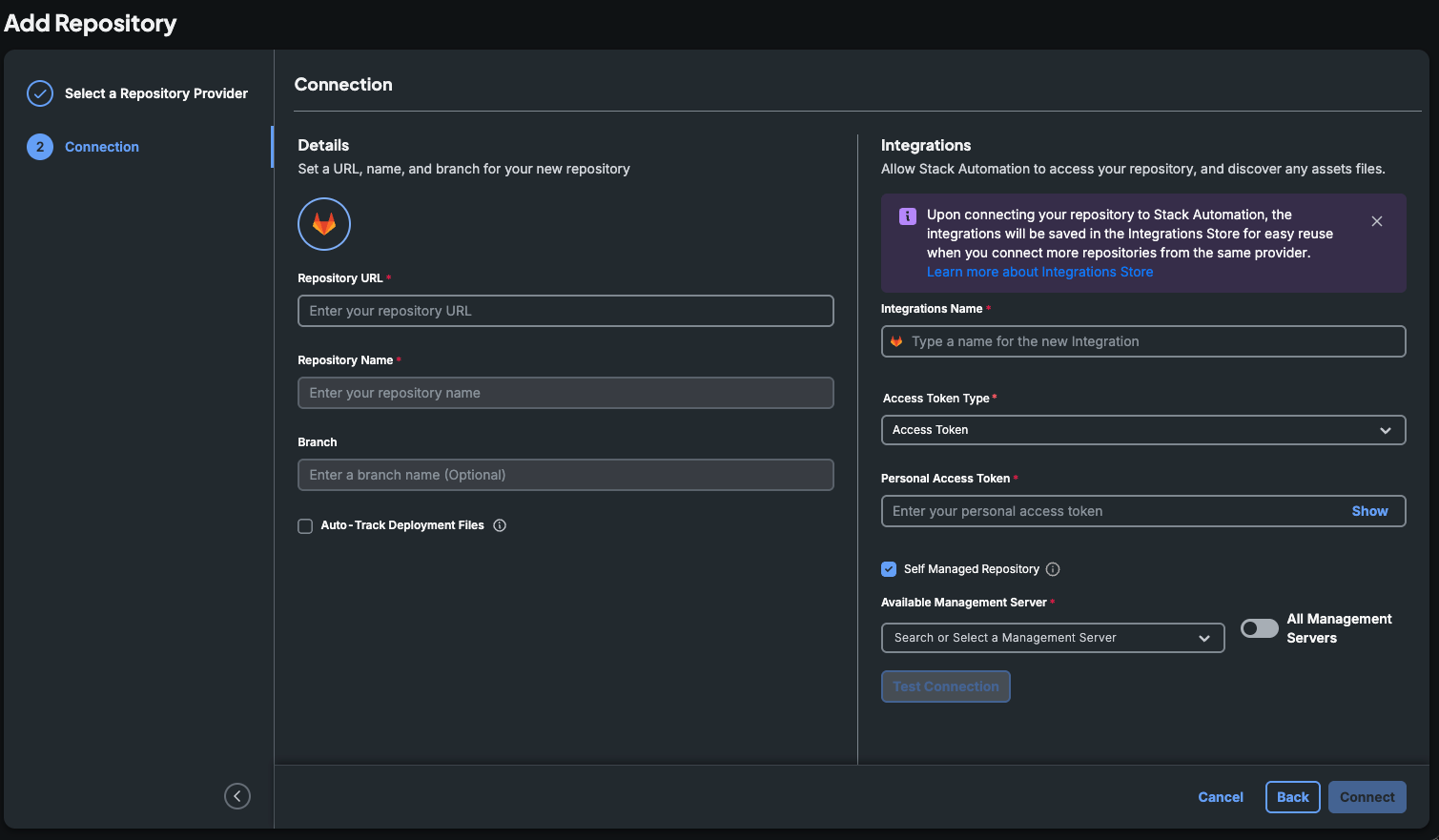The width and height of the screenshot is (1439, 840).
Task: Click 'Set a URL, name, and branch' description
Action: [463, 169]
